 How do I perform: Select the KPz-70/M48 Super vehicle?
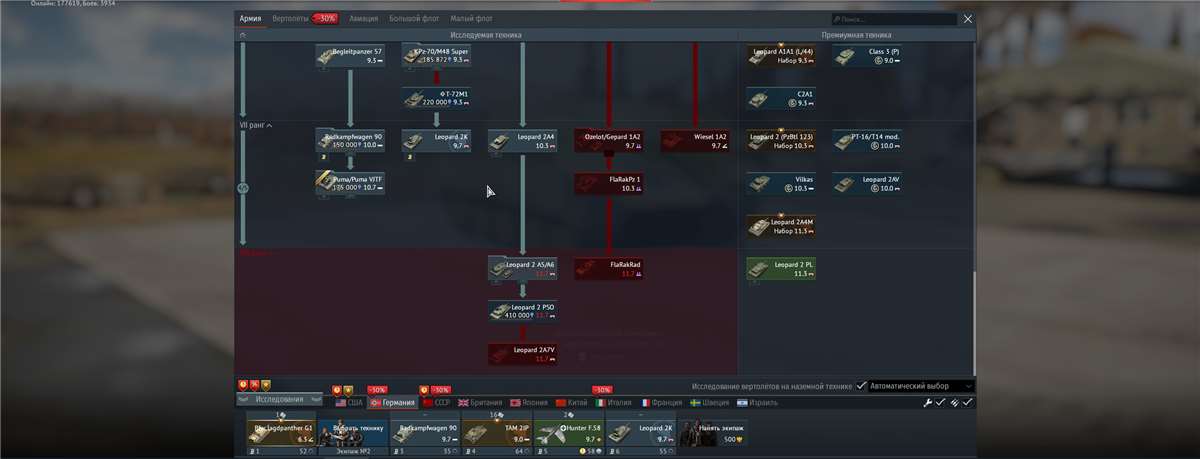[x=437, y=56]
